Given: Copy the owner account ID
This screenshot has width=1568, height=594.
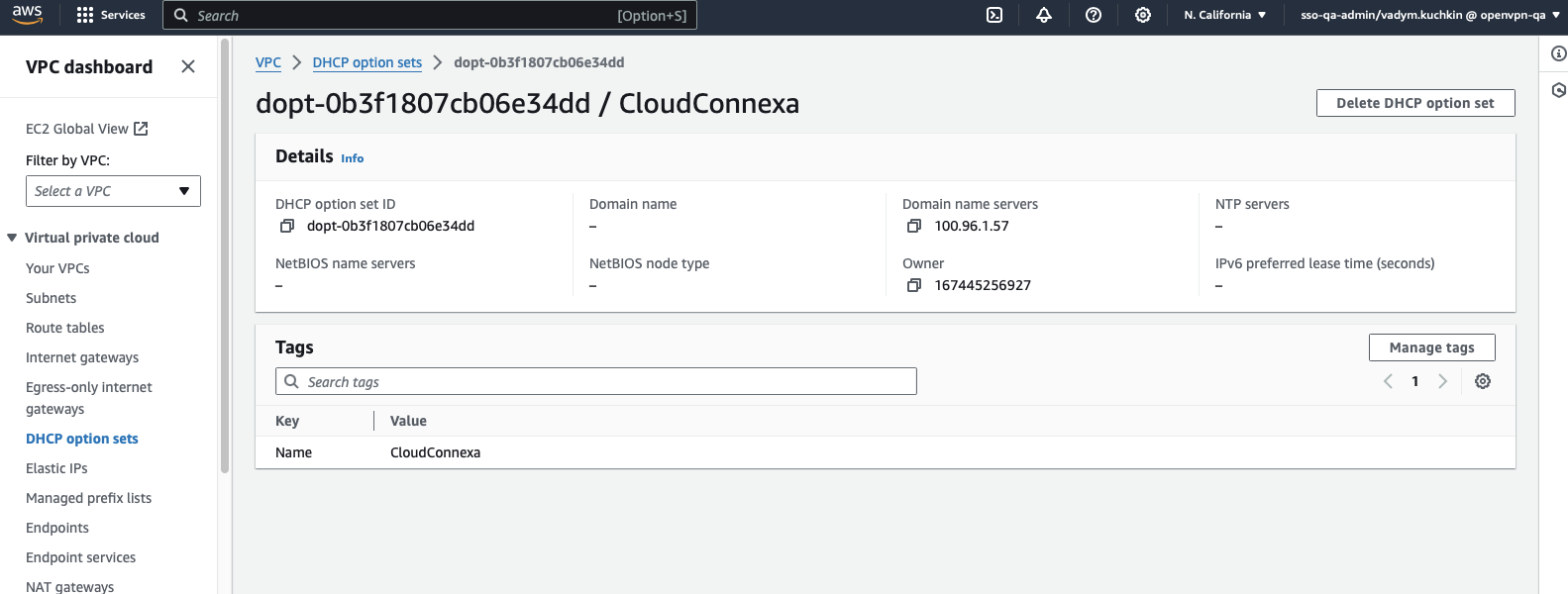Looking at the screenshot, I should coord(914,285).
